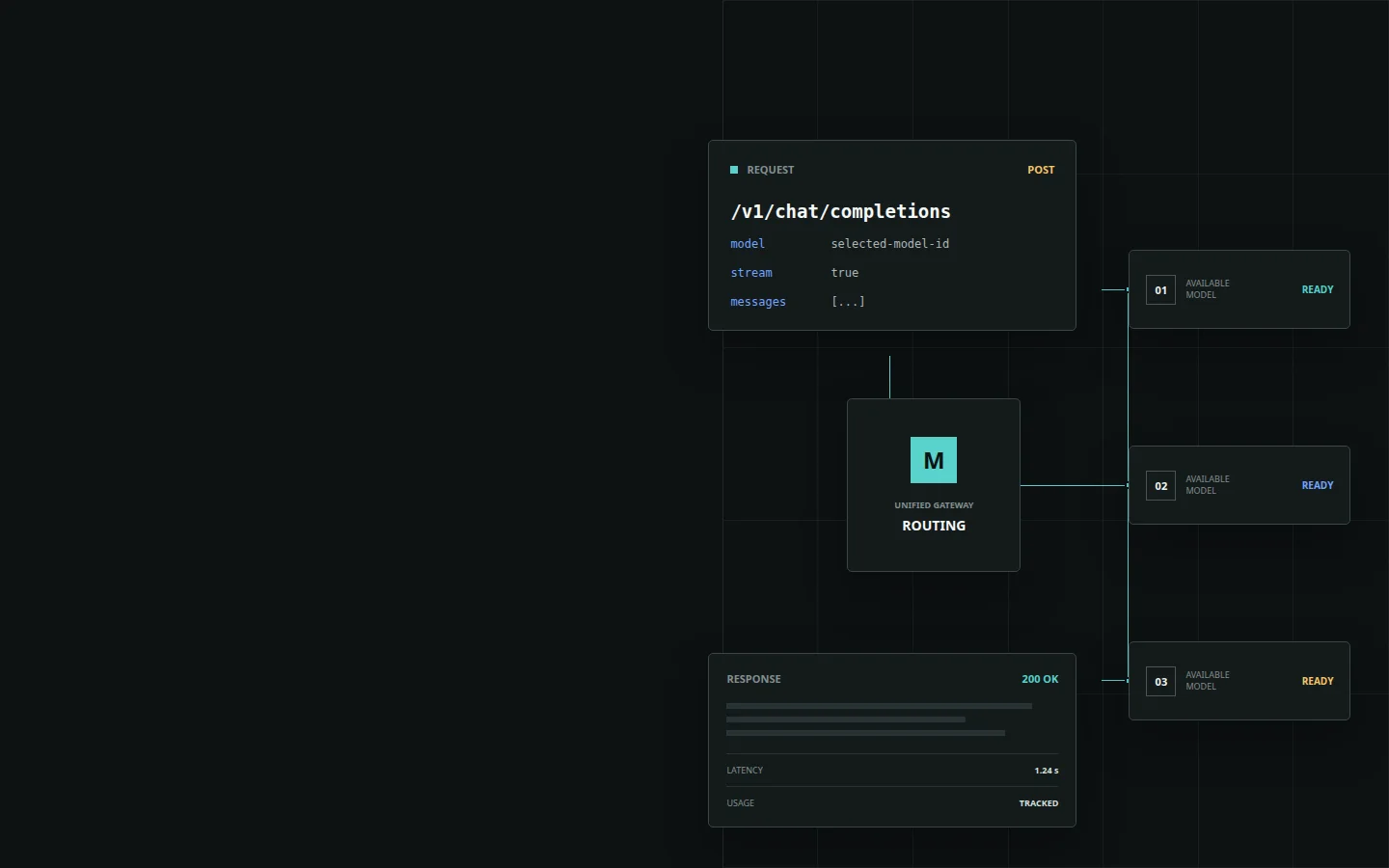The image size is (1389, 868).
Task: Click the messages parameter key
Action: 758,302
